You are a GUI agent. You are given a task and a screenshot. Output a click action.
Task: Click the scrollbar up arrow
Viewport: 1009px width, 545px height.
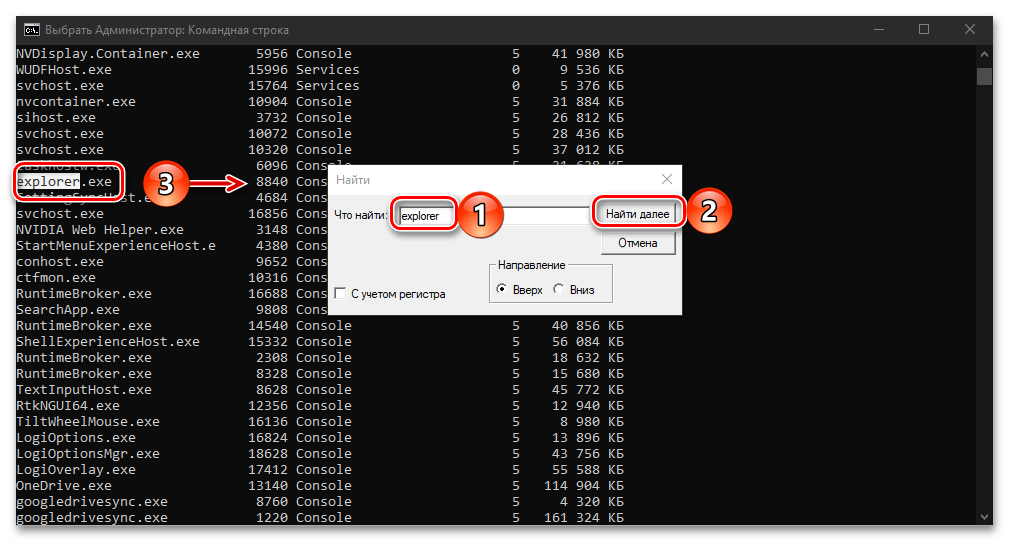(984, 54)
